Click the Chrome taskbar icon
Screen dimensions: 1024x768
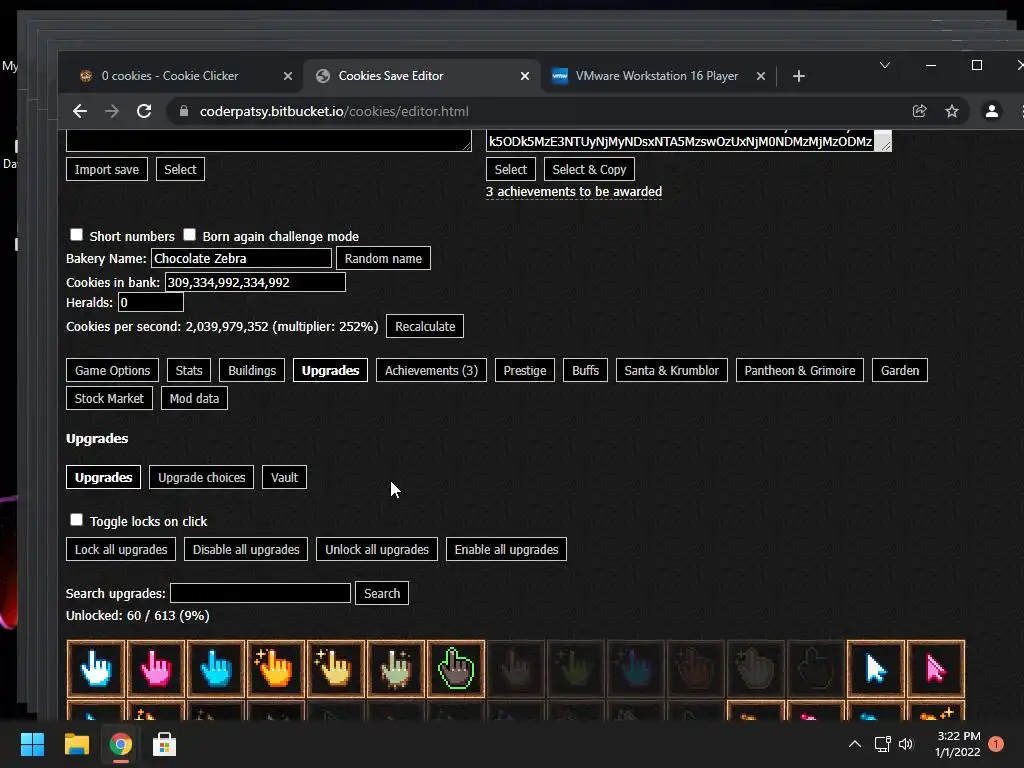pos(120,744)
